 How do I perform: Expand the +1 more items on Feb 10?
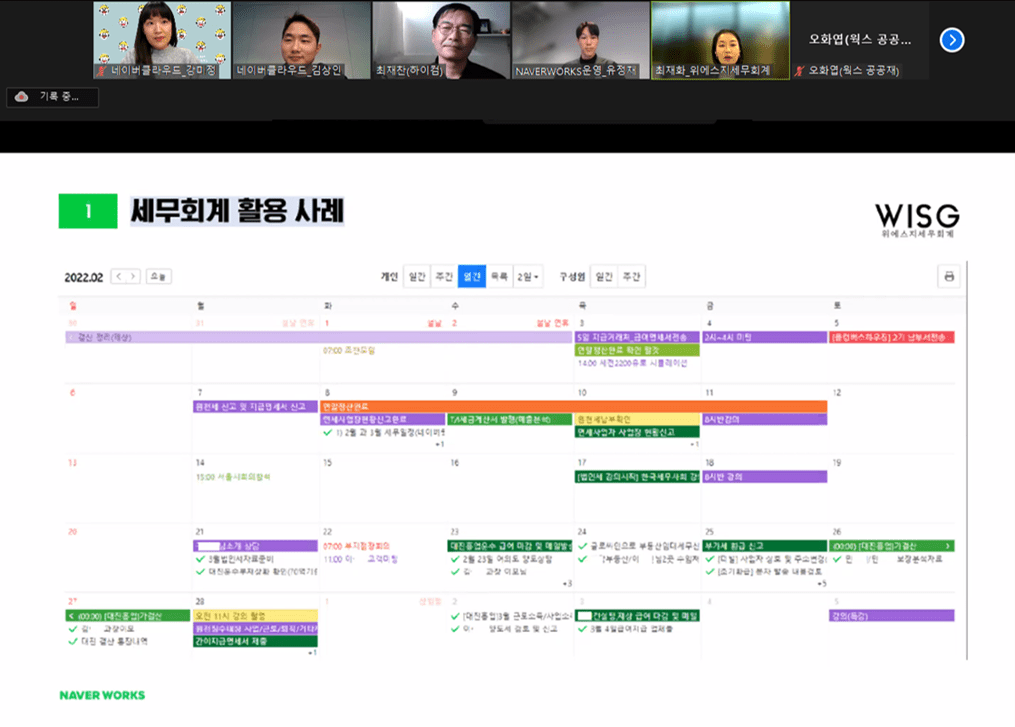[x=694, y=444]
